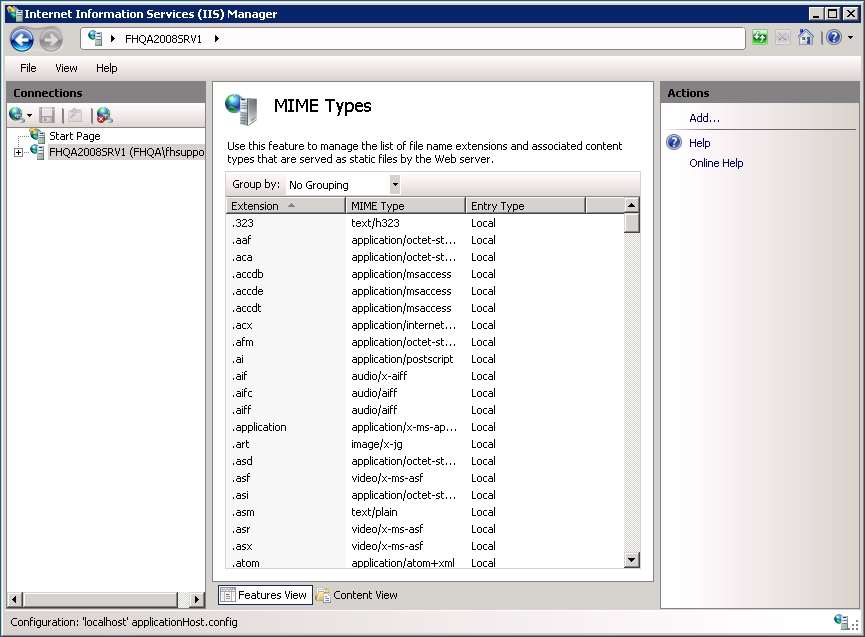865x637 pixels.
Task: Click the Help question mark toolbar icon
Action: click(x=834, y=38)
